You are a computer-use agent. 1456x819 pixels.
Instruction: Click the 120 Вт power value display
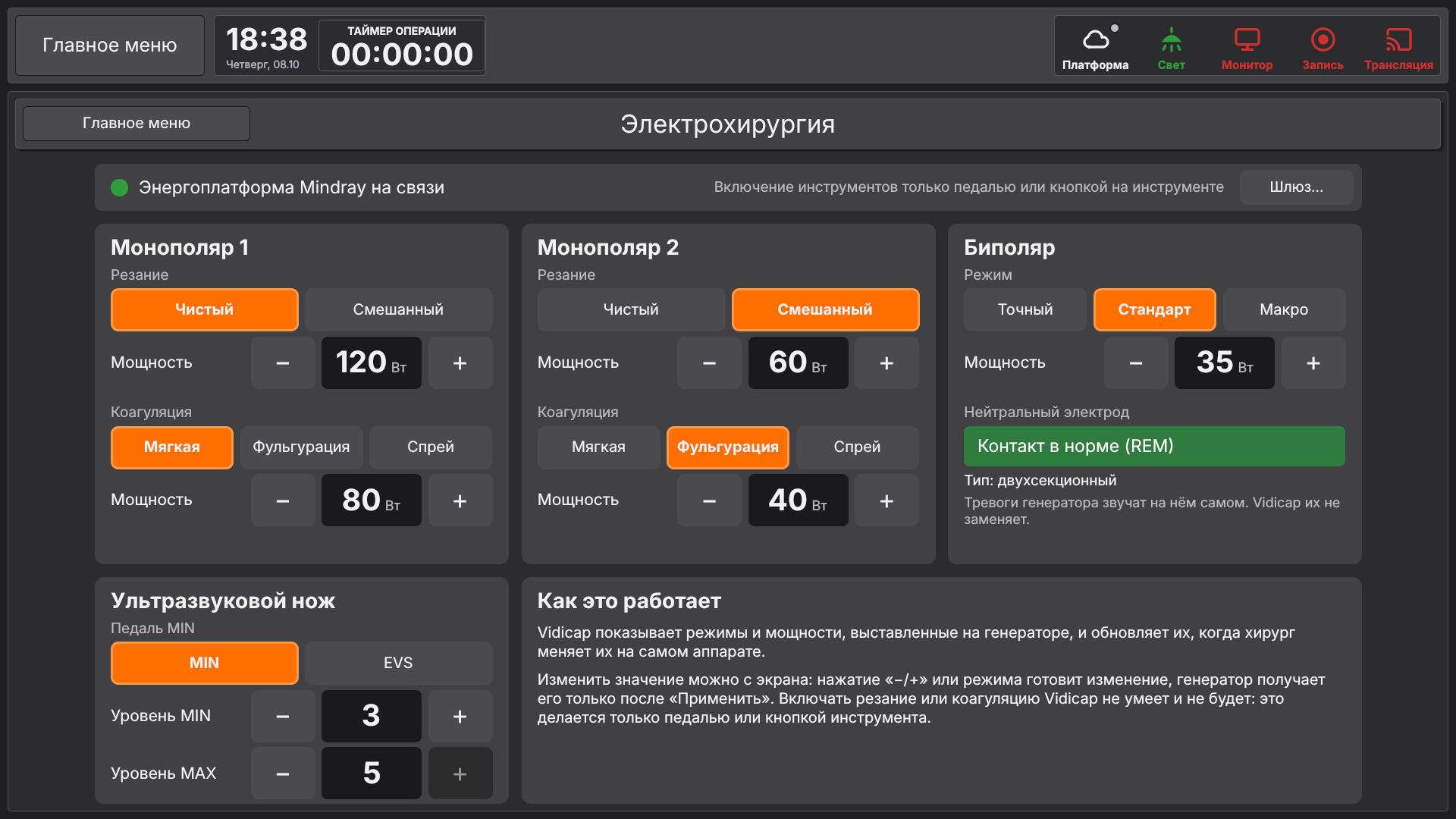[372, 363]
